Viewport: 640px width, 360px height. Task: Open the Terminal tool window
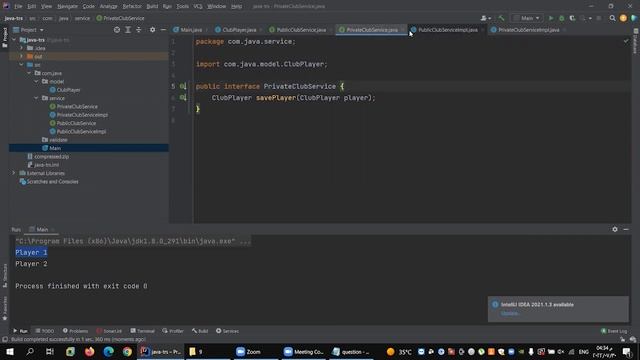pos(142,331)
